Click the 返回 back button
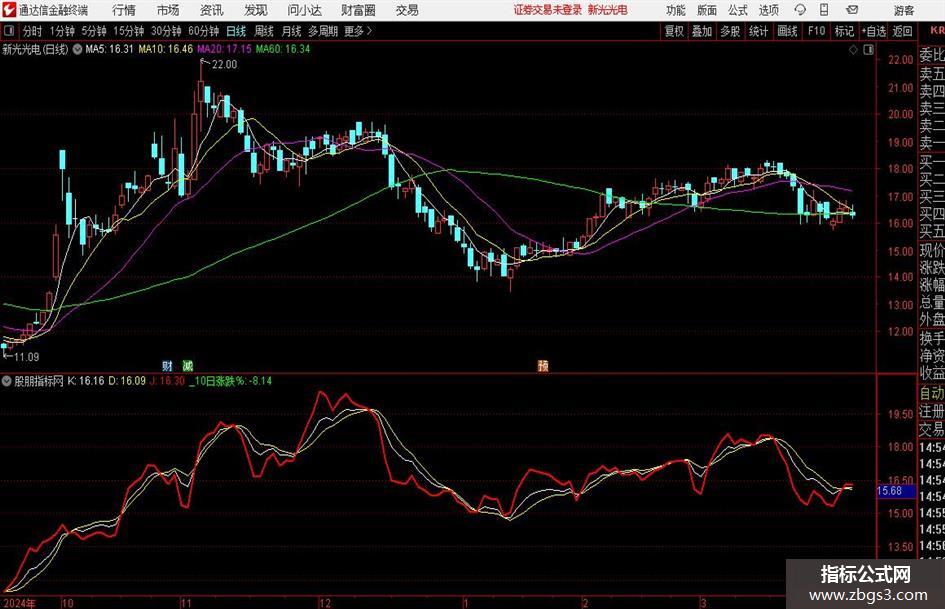Image resolution: width=945 pixels, height=609 pixels. coord(902,31)
